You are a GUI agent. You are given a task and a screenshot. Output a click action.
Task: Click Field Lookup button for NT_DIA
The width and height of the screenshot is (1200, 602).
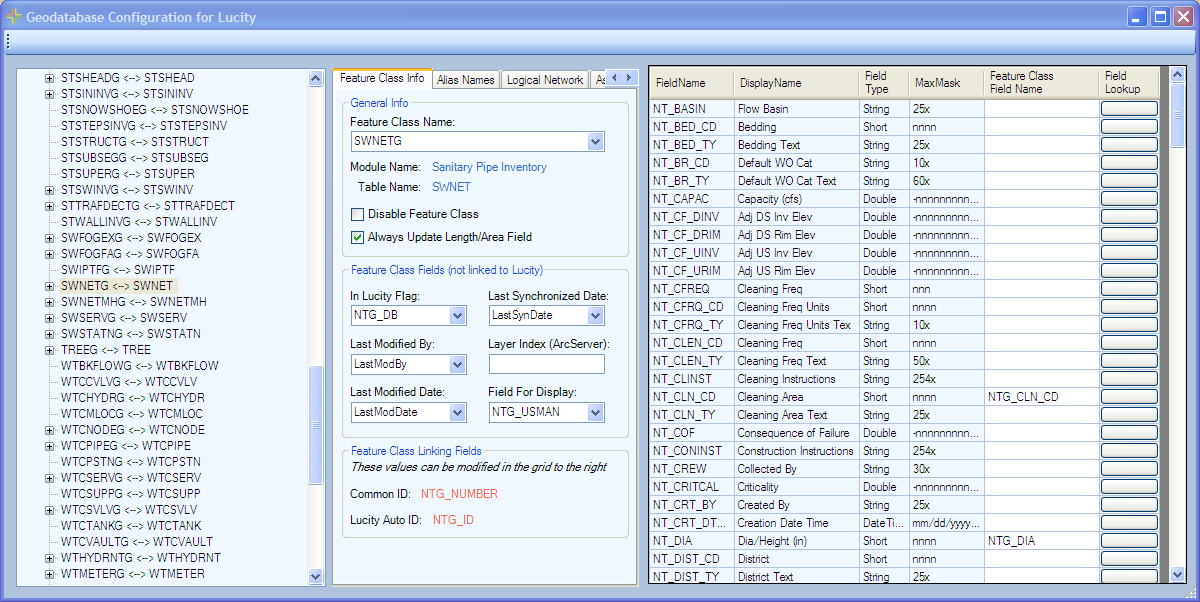(1129, 540)
